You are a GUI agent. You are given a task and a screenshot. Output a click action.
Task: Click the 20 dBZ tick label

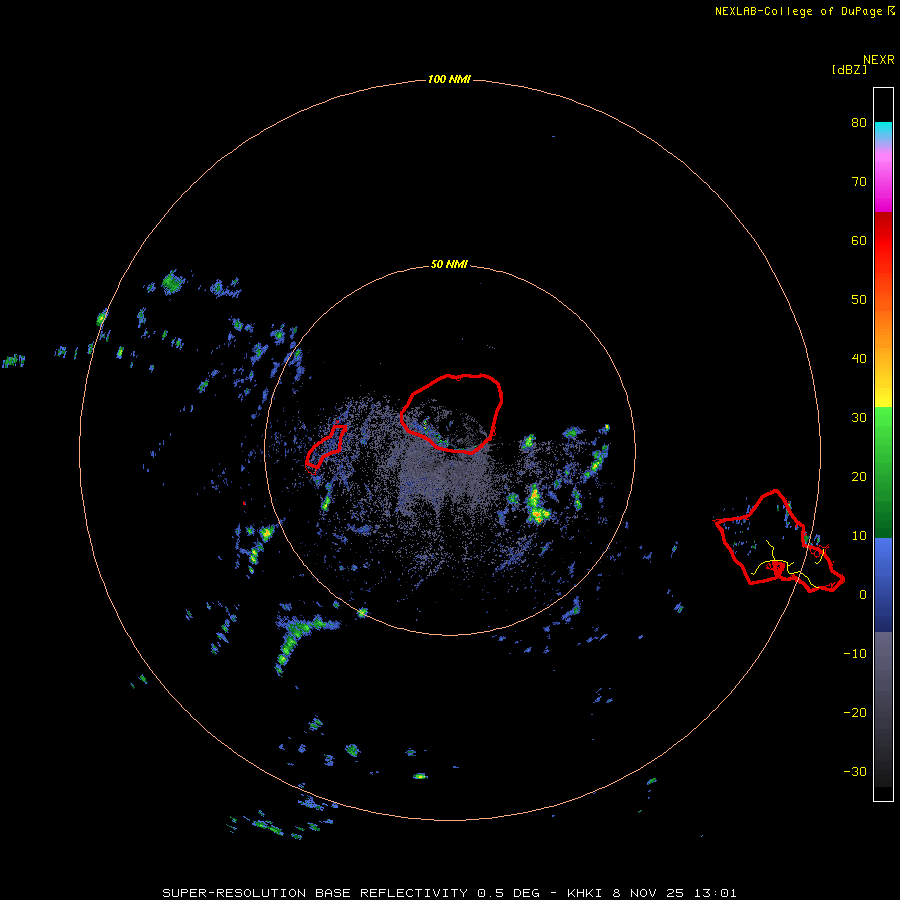(859, 476)
